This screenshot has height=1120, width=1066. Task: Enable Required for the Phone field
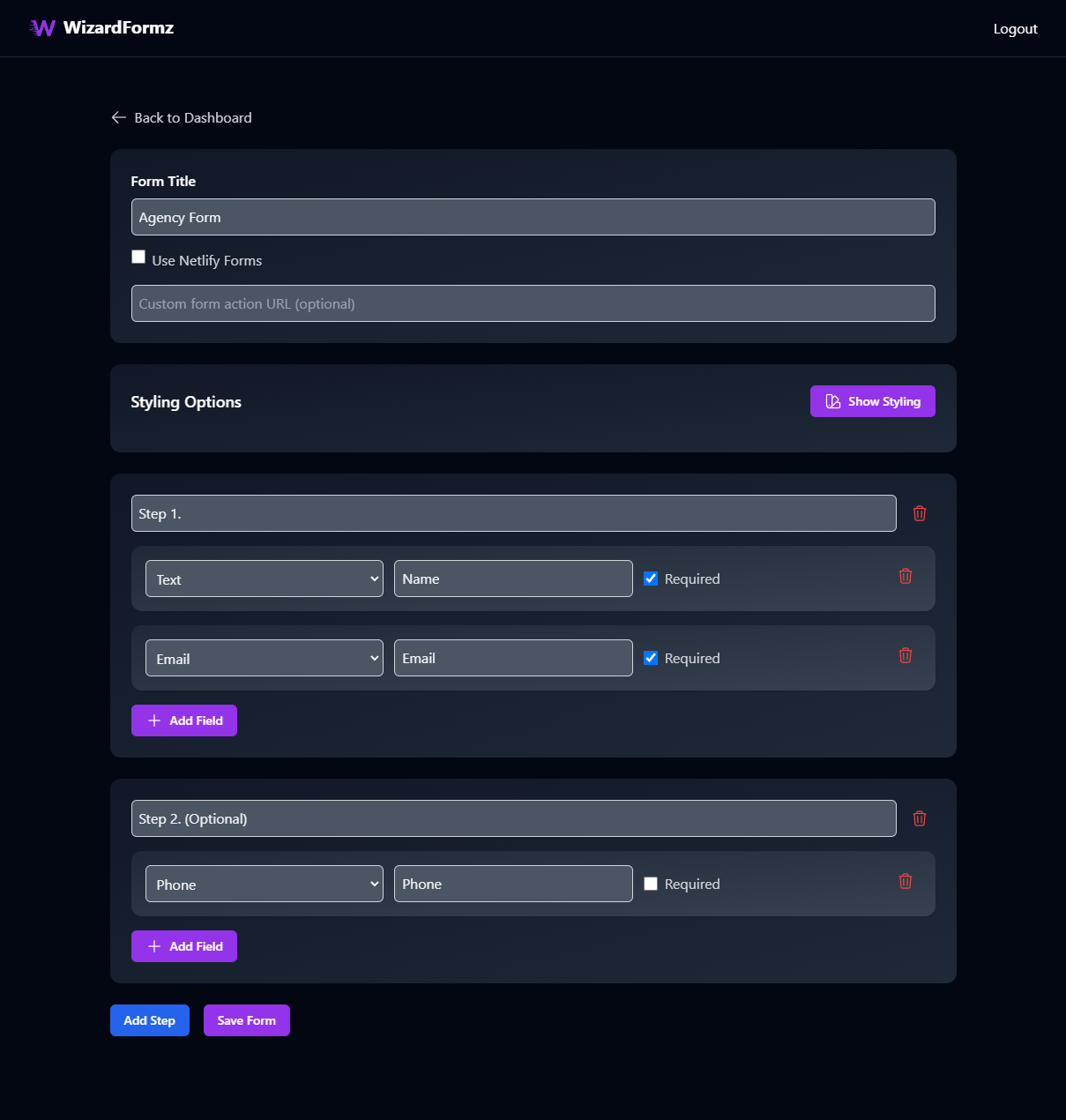pyautogui.click(x=651, y=883)
